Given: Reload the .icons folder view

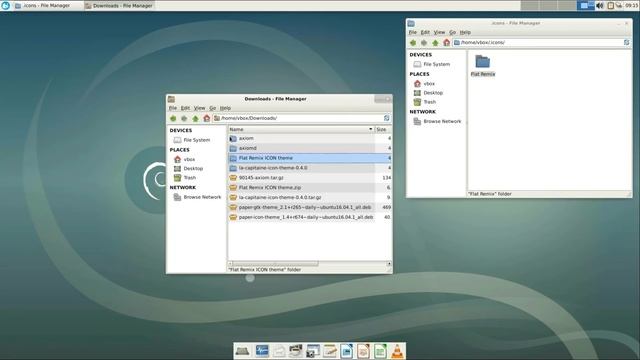Looking at the screenshot, I should [x=627, y=42].
